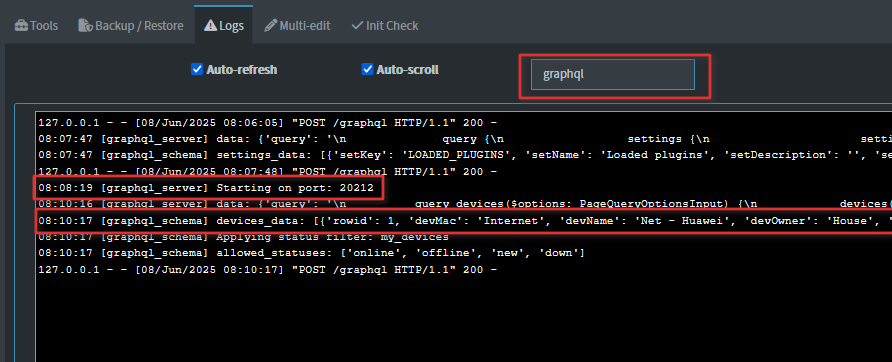Open the Tools tab

[36, 26]
